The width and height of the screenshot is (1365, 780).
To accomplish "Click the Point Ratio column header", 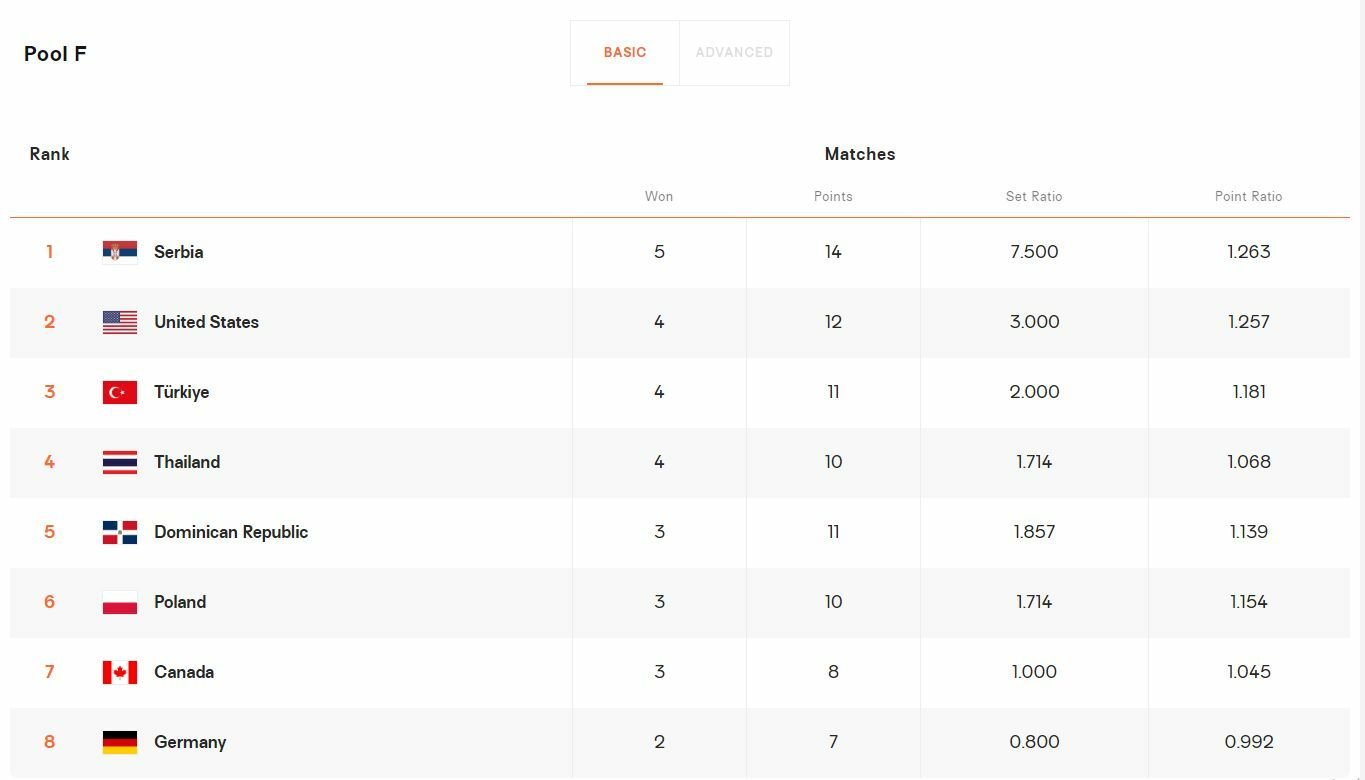I will coord(1248,196).
